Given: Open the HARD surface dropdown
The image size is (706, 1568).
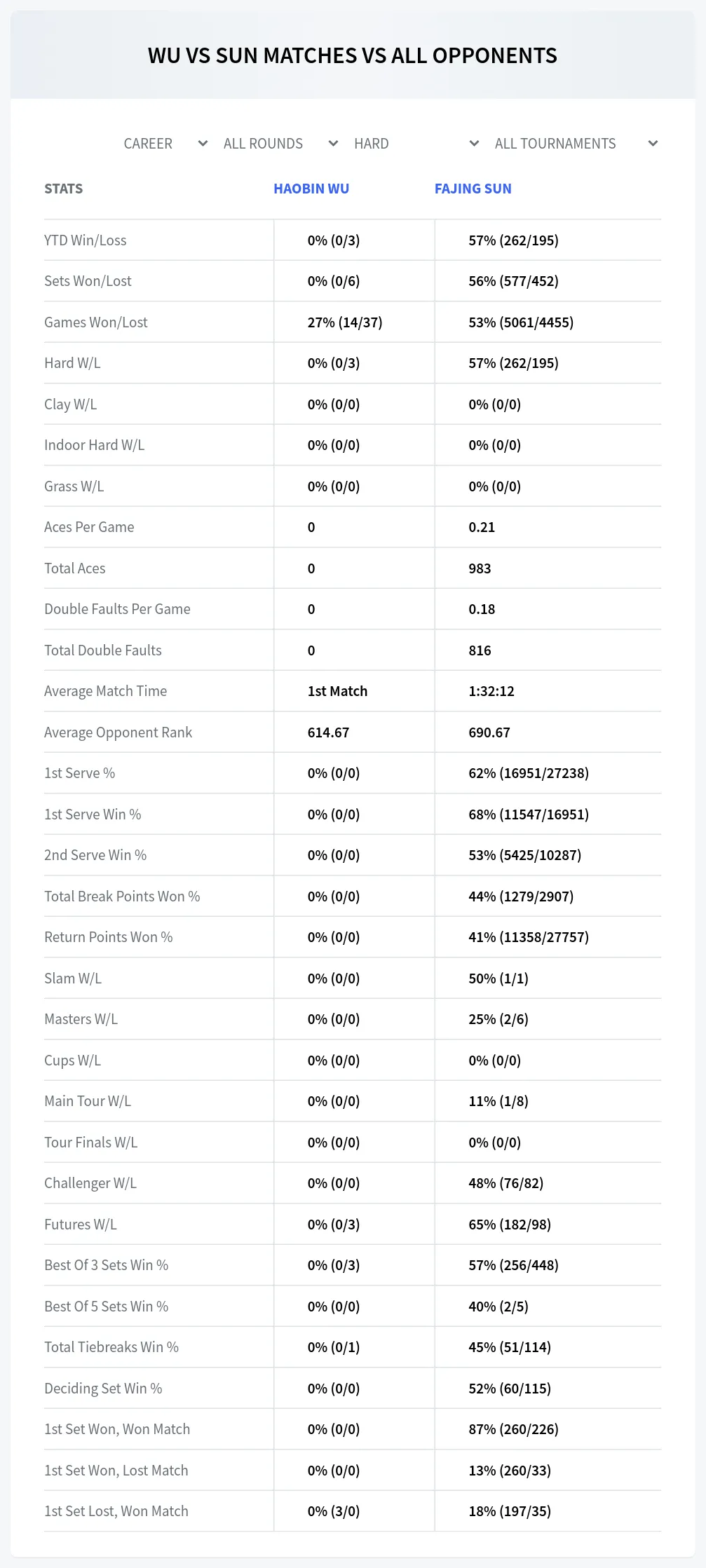Looking at the screenshot, I should (416, 144).
